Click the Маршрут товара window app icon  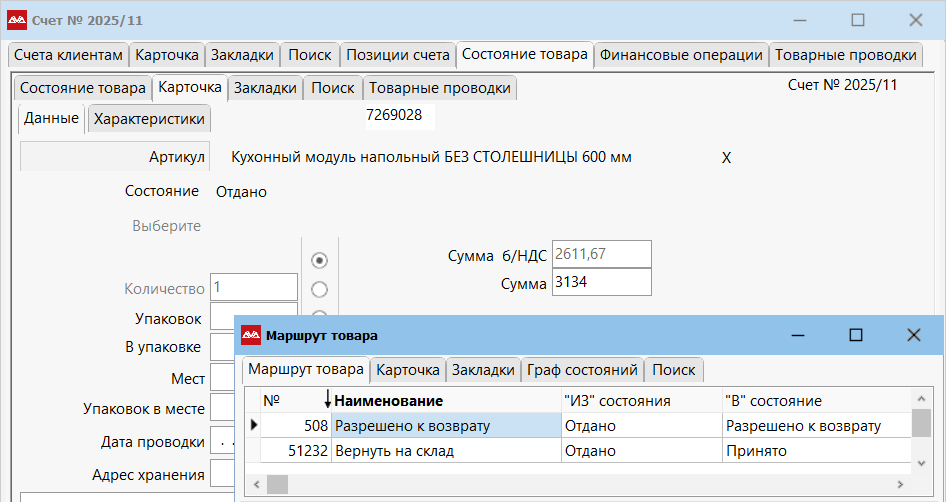click(251, 335)
